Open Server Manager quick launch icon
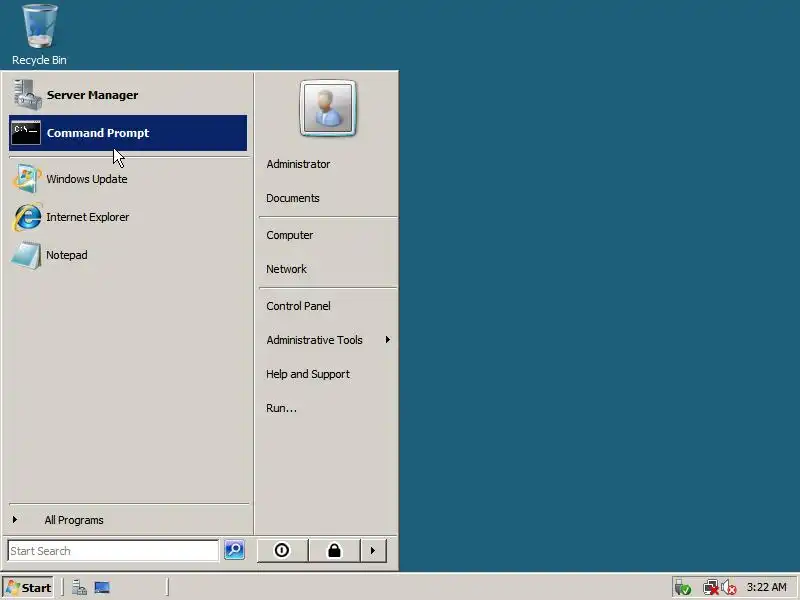The image size is (800, 600). (79, 588)
